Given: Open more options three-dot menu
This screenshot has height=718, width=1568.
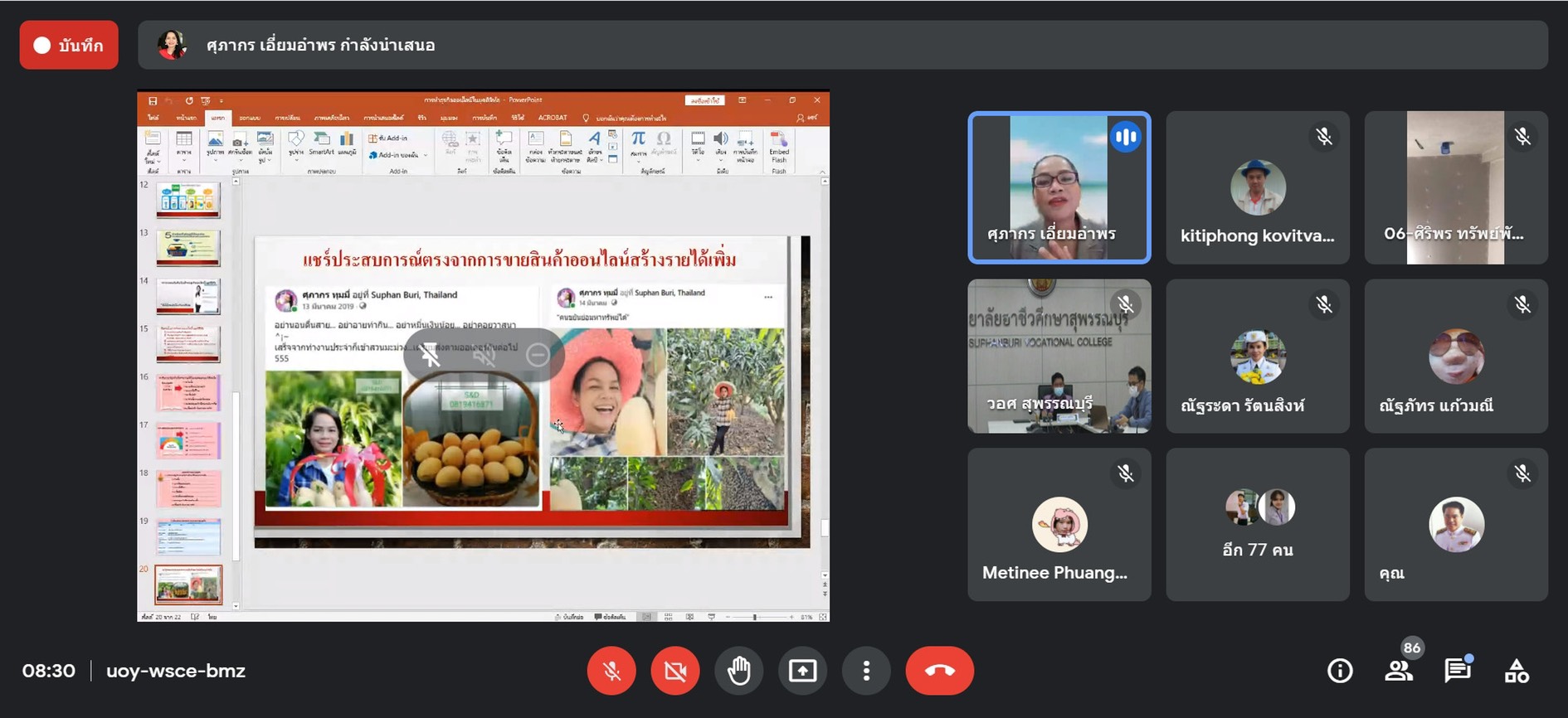Looking at the screenshot, I should point(866,671).
